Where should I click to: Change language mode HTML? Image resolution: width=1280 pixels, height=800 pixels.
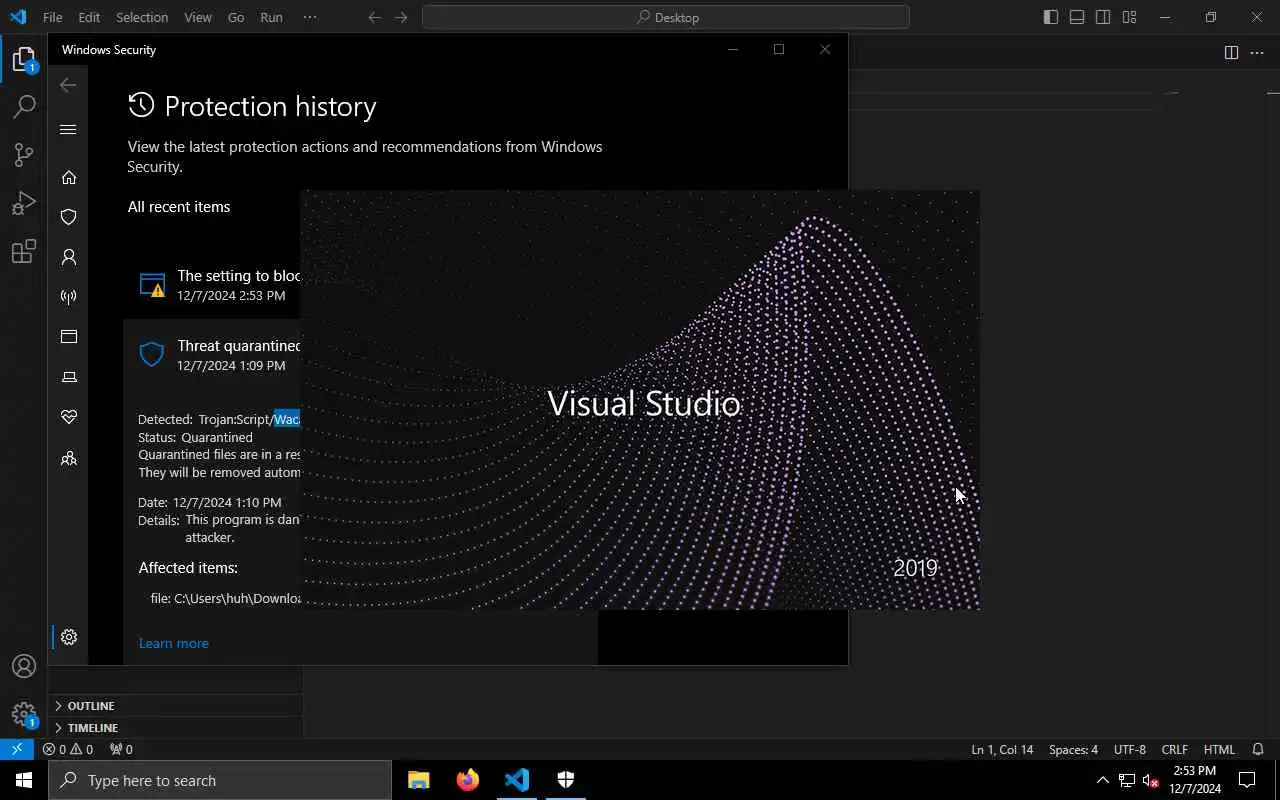pyautogui.click(x=1219, y=749)
